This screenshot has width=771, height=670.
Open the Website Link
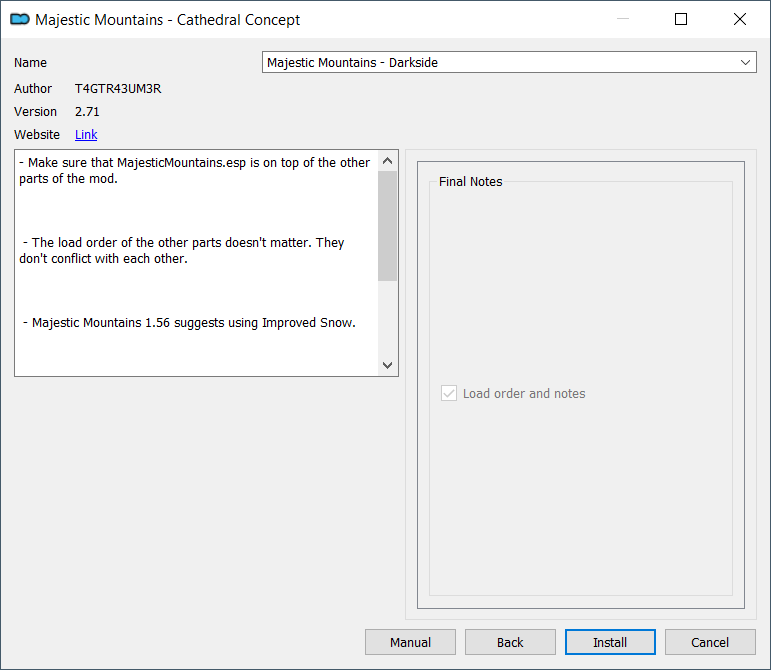86,135
